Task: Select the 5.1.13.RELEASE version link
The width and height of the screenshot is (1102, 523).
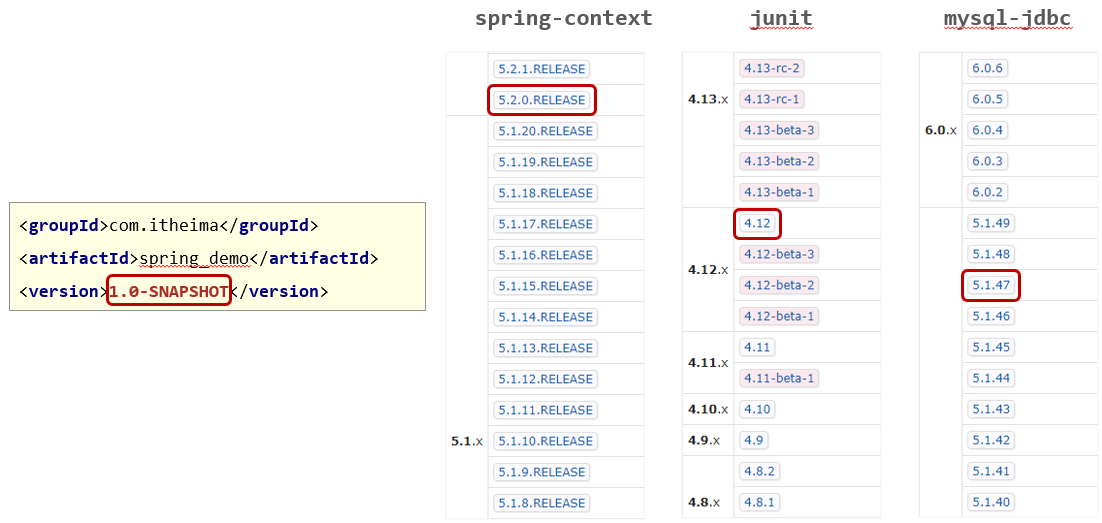Action: (545, 348)
